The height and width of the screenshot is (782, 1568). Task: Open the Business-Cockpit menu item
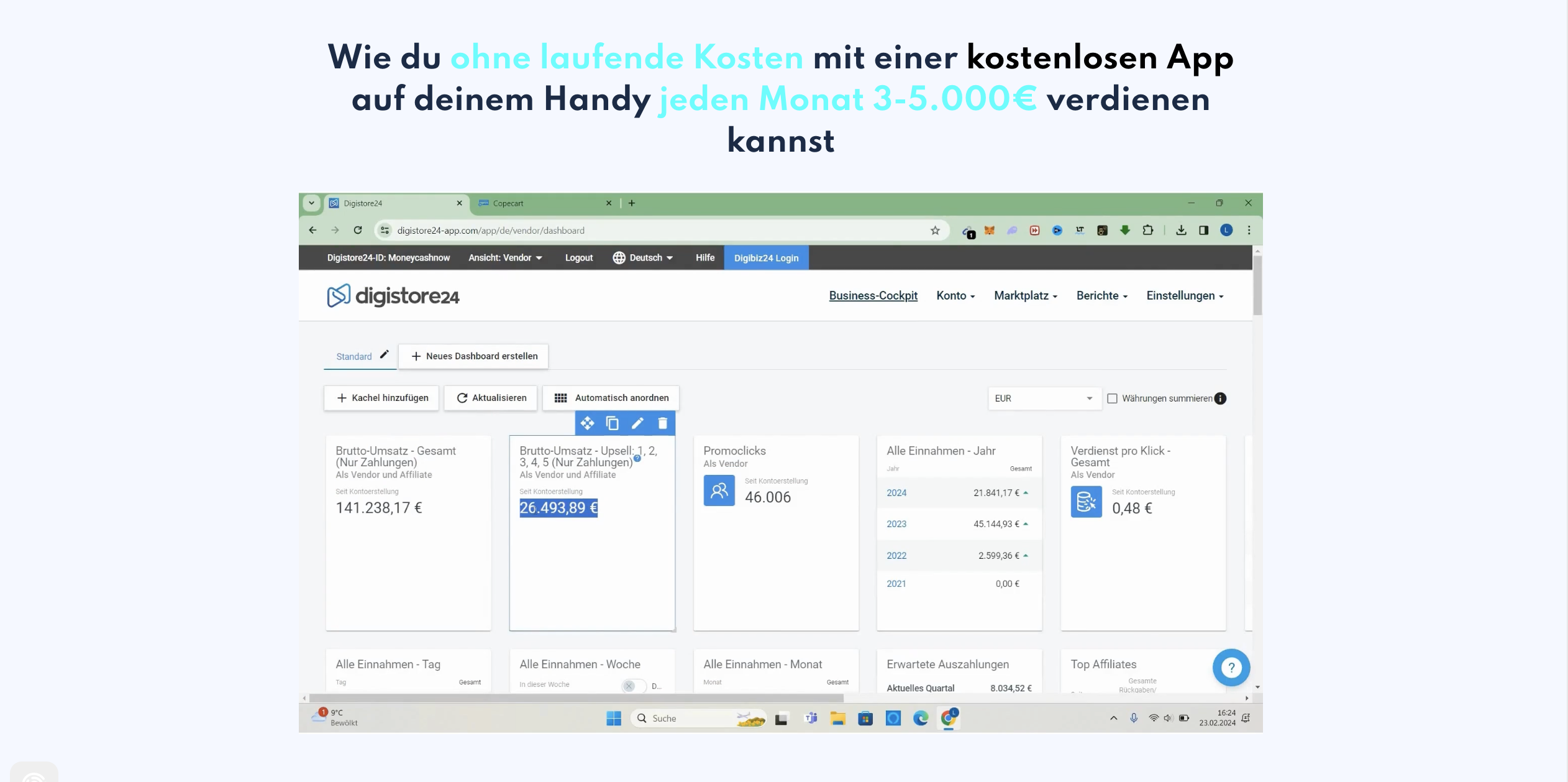(x=873, y=296)
